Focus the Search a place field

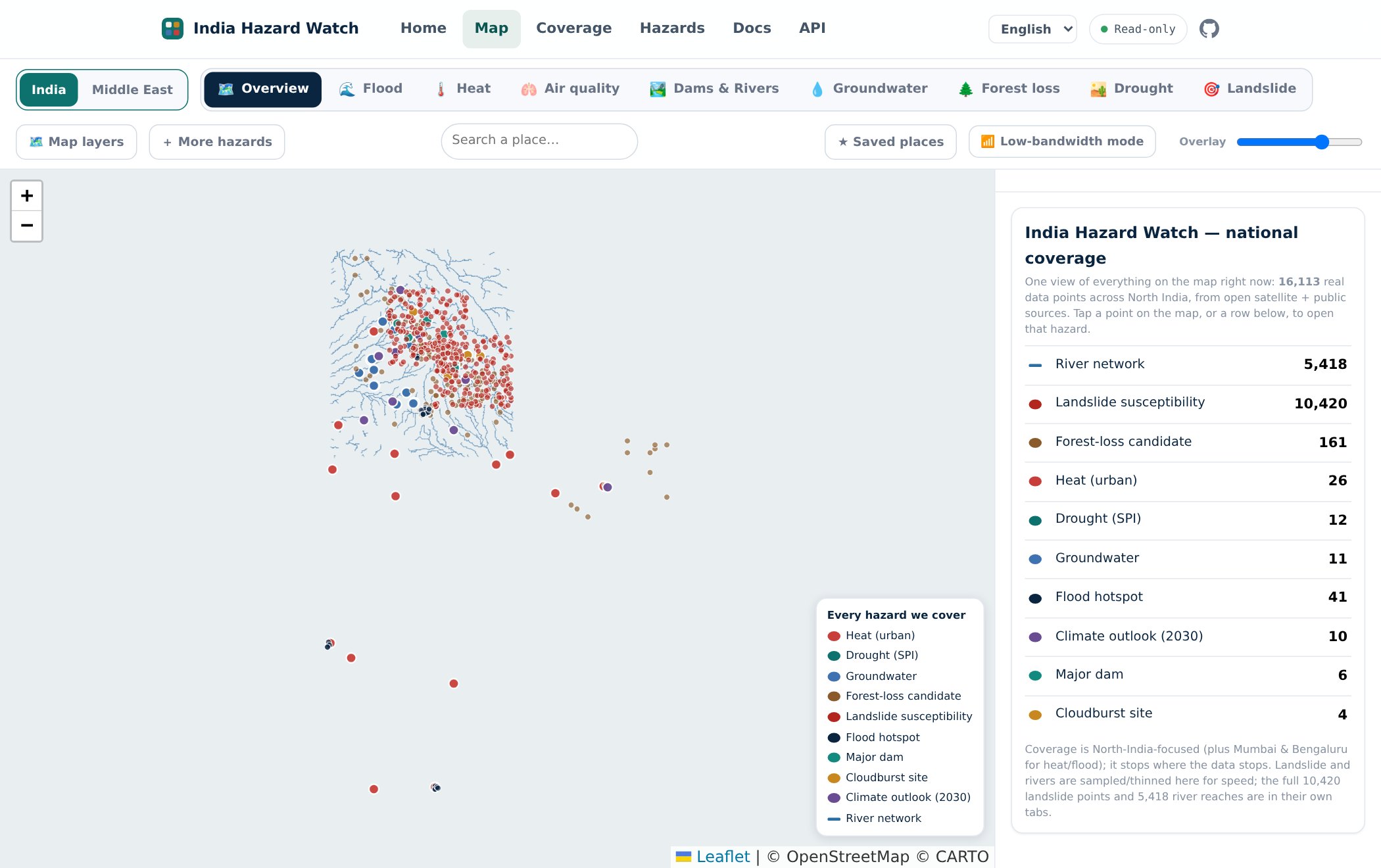539,141
